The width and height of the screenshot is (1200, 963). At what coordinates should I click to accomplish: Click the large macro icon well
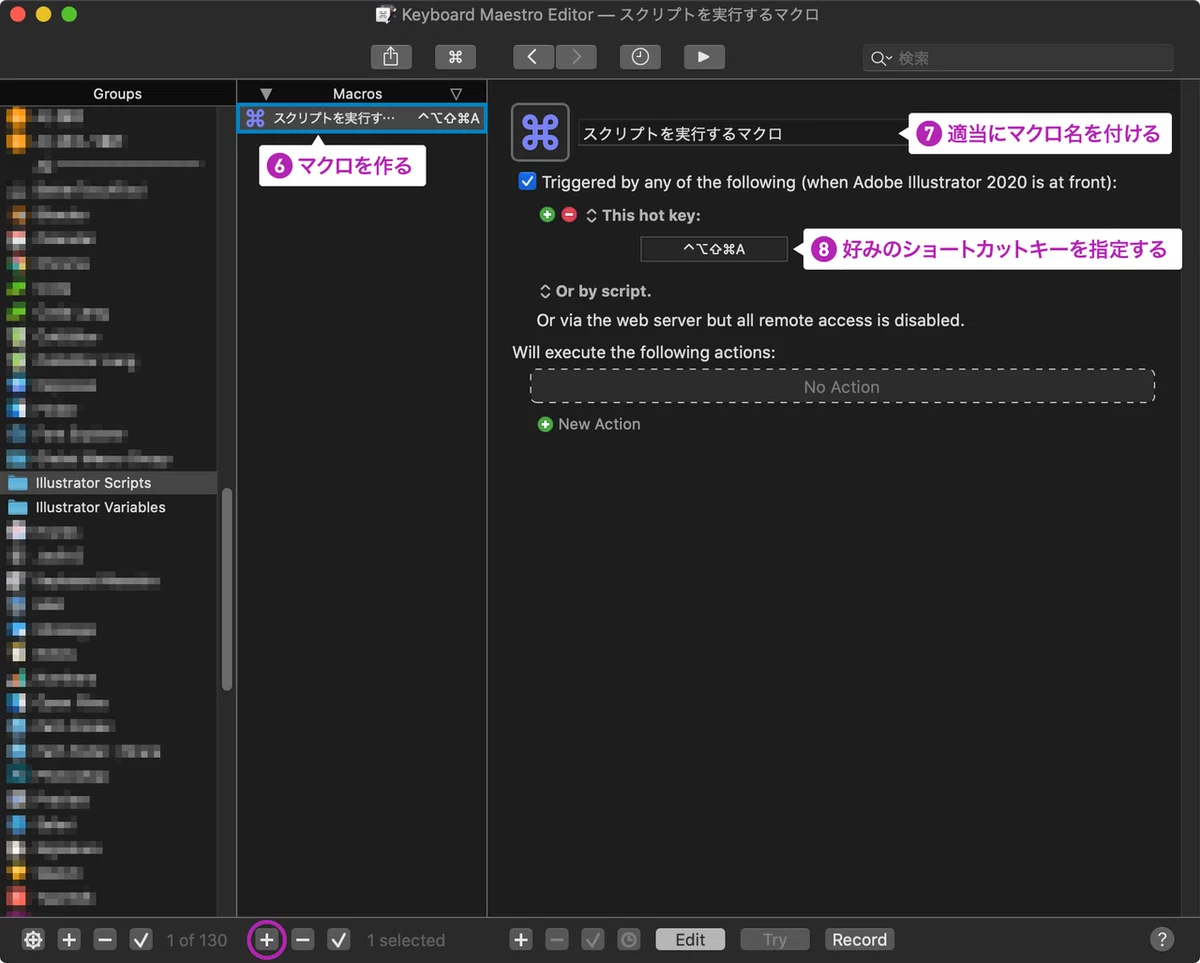point(540,132)
